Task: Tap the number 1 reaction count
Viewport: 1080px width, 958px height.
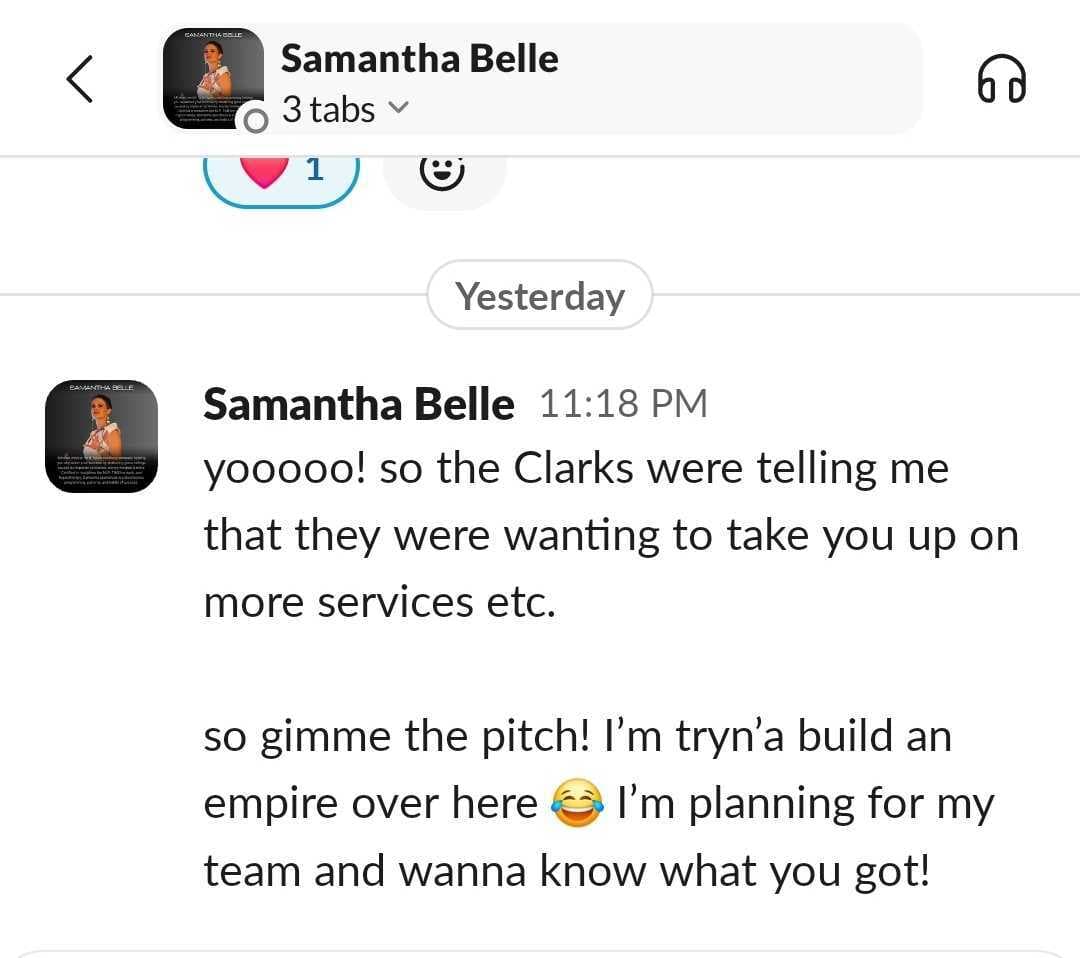Action: 315,169
